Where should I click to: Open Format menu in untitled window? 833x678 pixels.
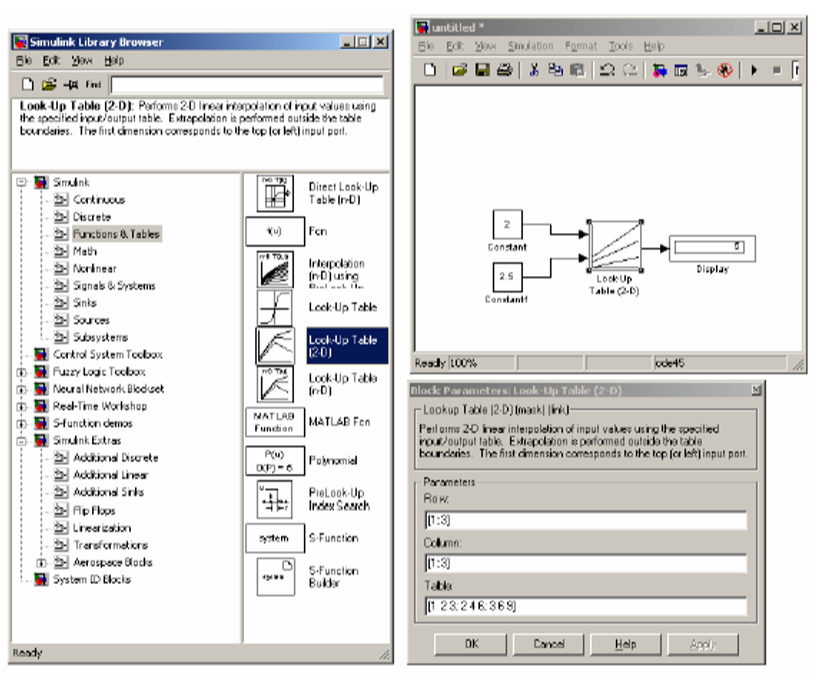coord(581,46)
